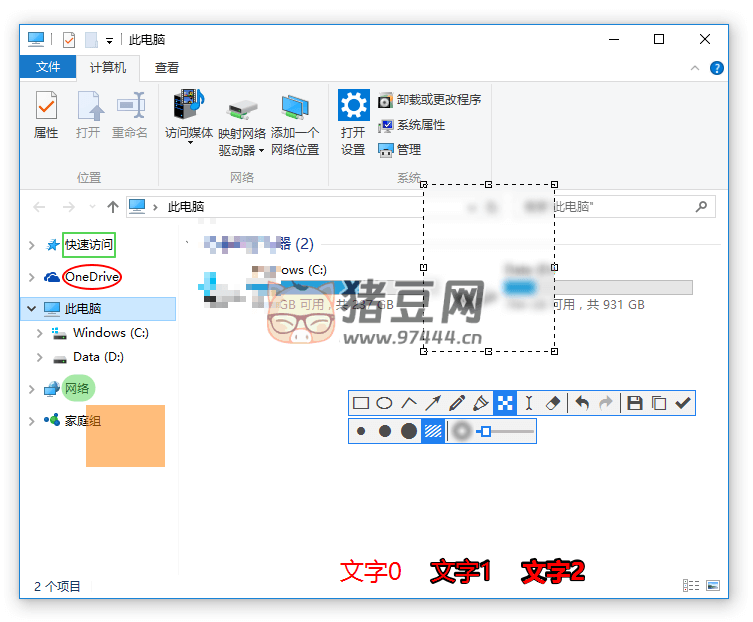This screenshot has height=622, width=753.
Task: Switch to large icons view in status bar
Action: [x=713, y=585]
